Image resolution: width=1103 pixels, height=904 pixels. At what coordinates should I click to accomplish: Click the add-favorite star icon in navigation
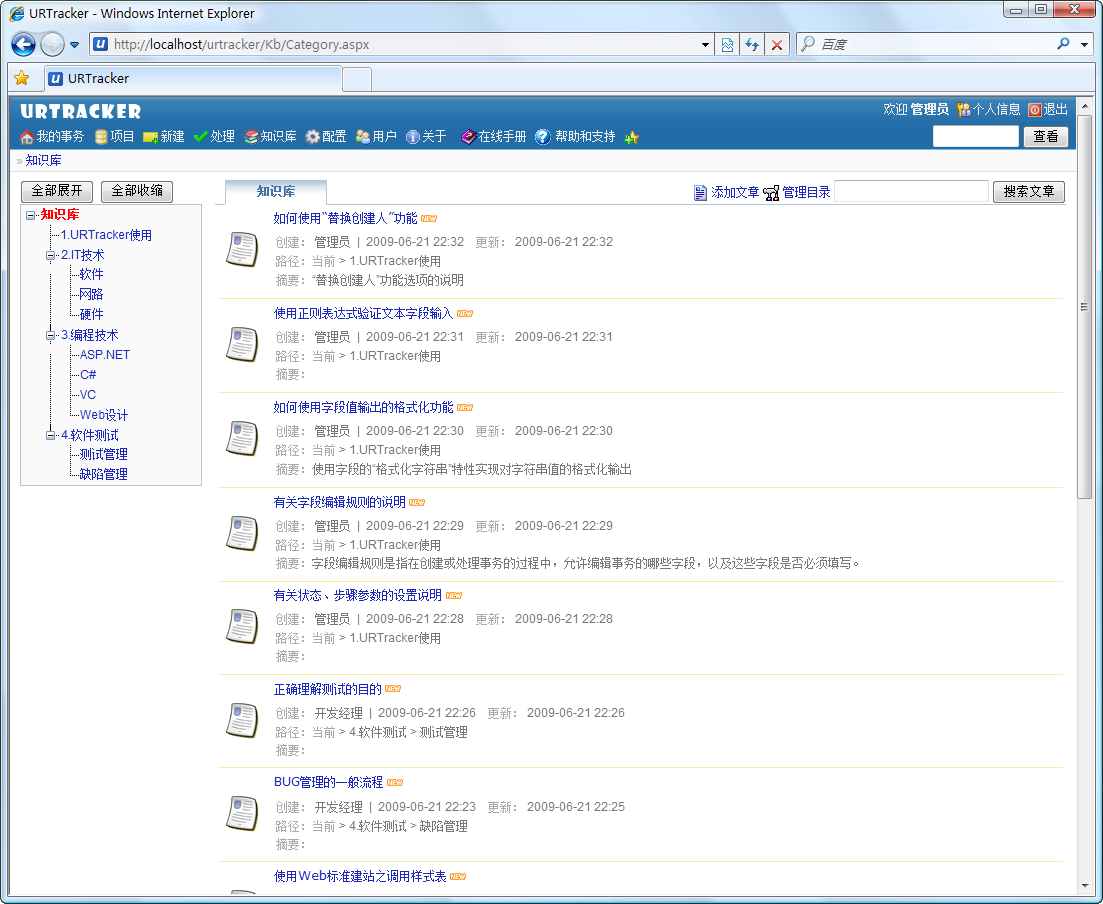tap(632, 137)
